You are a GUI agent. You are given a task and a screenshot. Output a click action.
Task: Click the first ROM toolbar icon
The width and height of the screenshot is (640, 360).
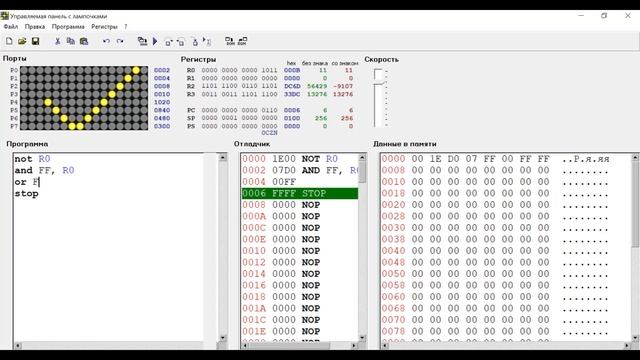(x=229, y=41)
